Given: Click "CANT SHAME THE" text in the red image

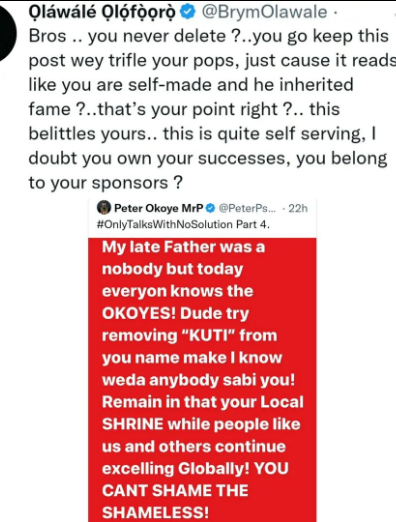Looking at the screenshot, I should pos(175,491).
